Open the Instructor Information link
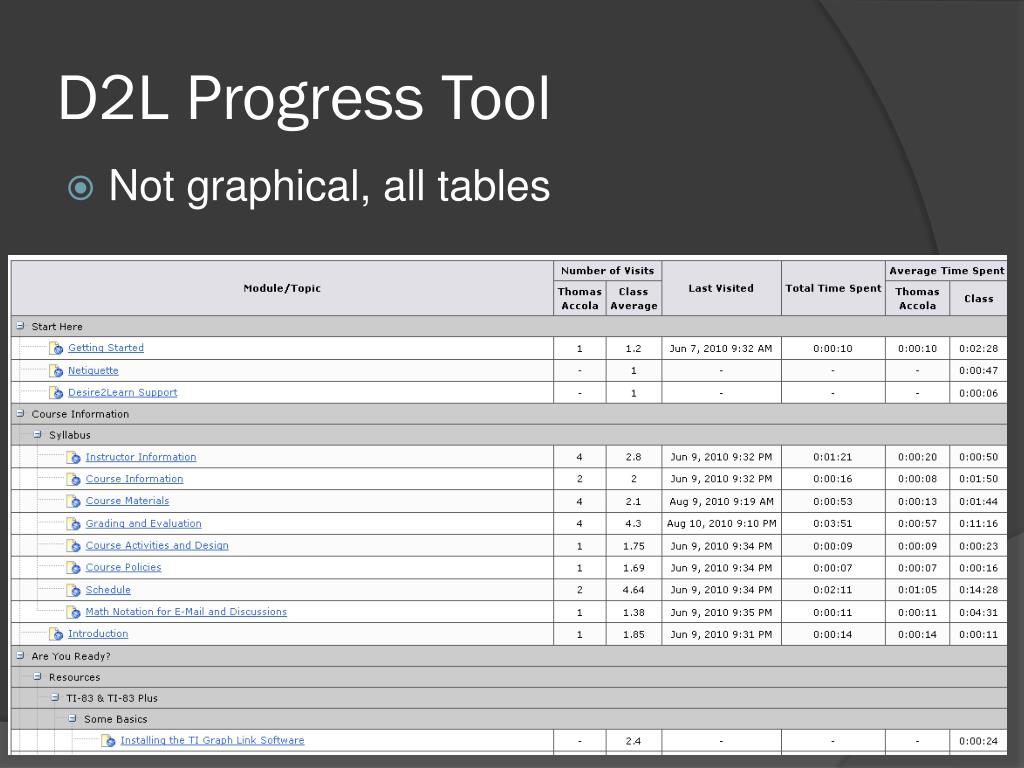The height and width of the screenshot is (768, 1024). tap(140, 457)
